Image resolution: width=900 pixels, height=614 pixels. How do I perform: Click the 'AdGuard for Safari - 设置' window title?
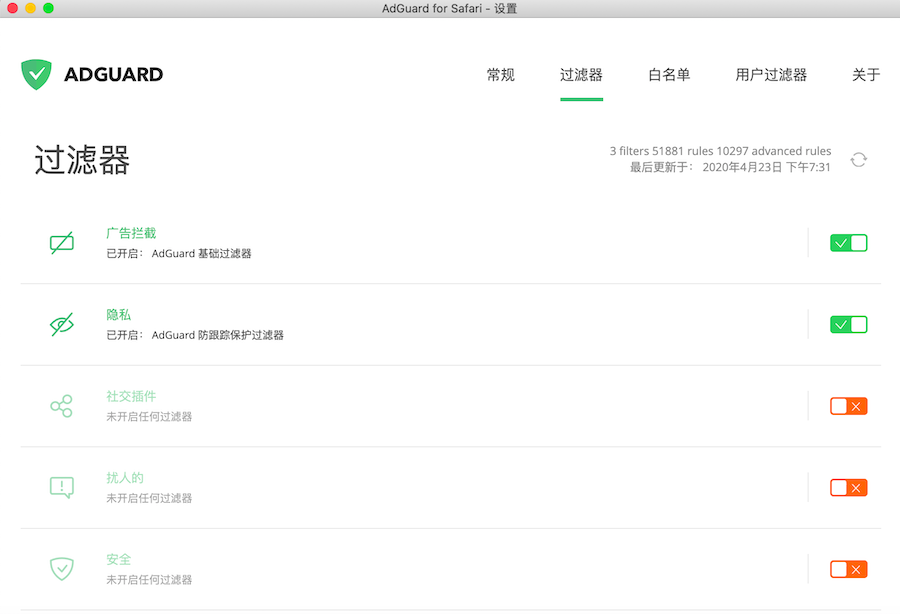click(449, 9)
